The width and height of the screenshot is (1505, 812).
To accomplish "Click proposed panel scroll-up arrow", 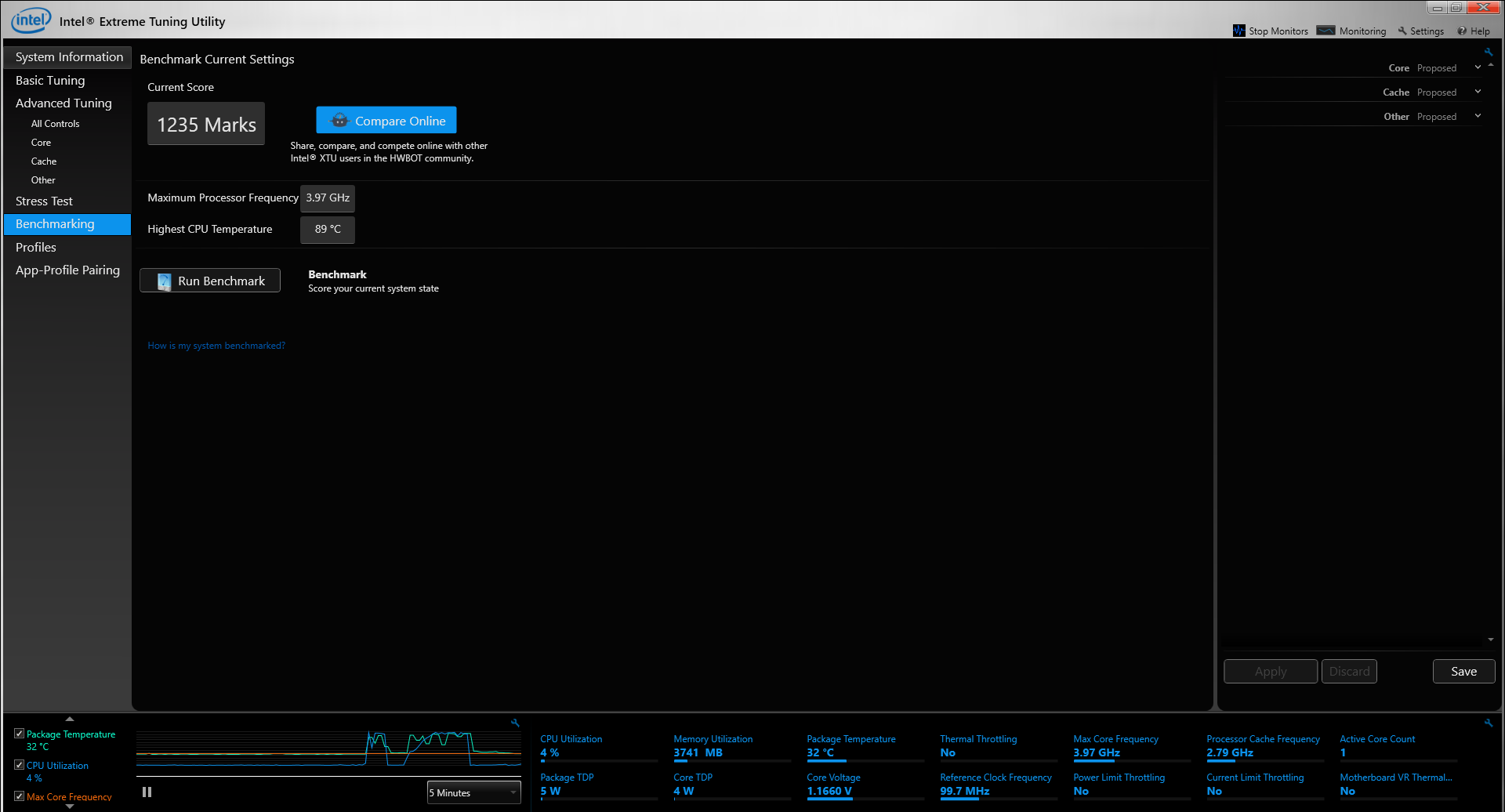I will 1490,65.
